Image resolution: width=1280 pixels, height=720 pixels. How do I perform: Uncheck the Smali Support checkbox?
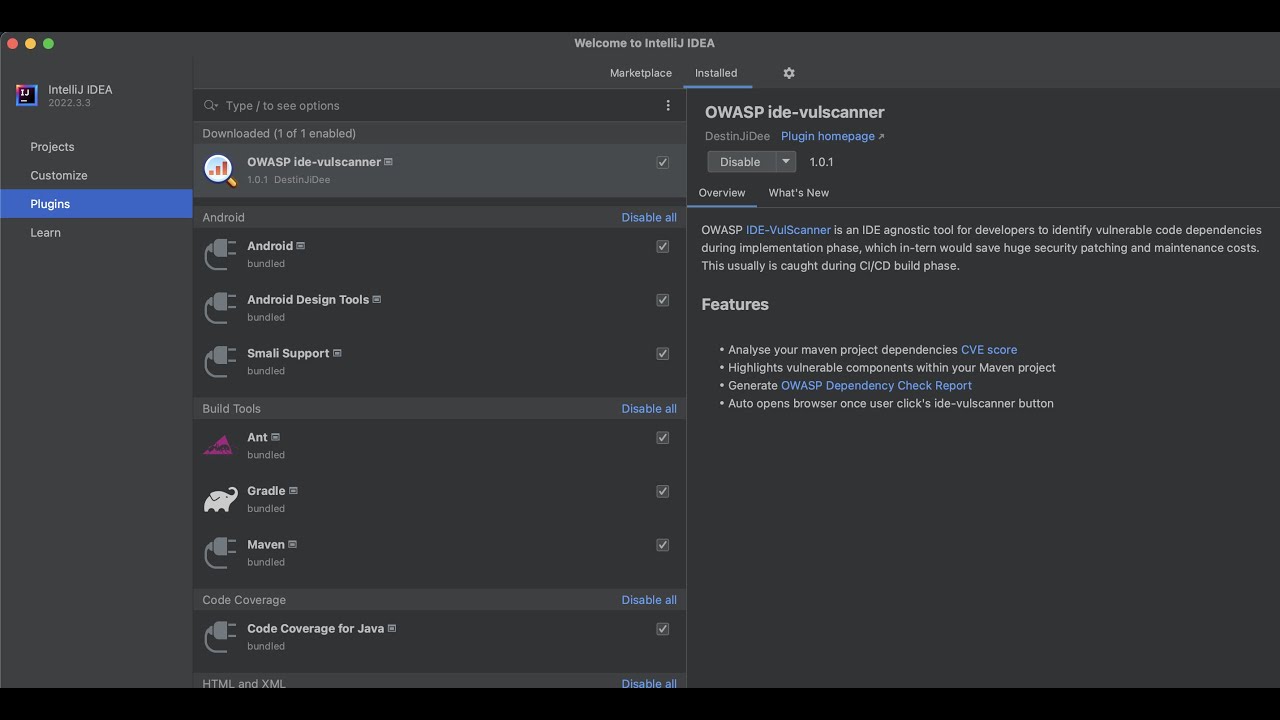click(x=662, y=354)
